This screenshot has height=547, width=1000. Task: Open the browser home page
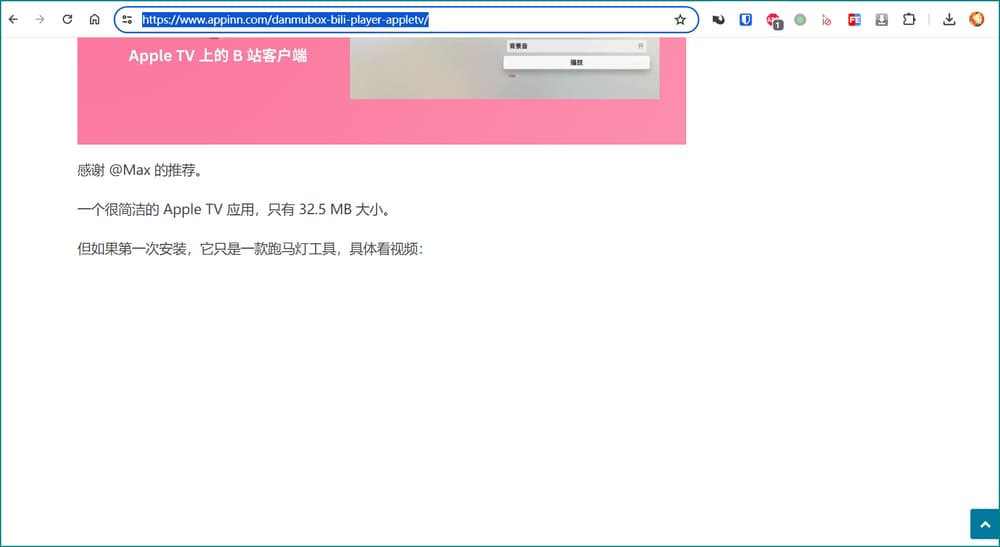(94, 19)
